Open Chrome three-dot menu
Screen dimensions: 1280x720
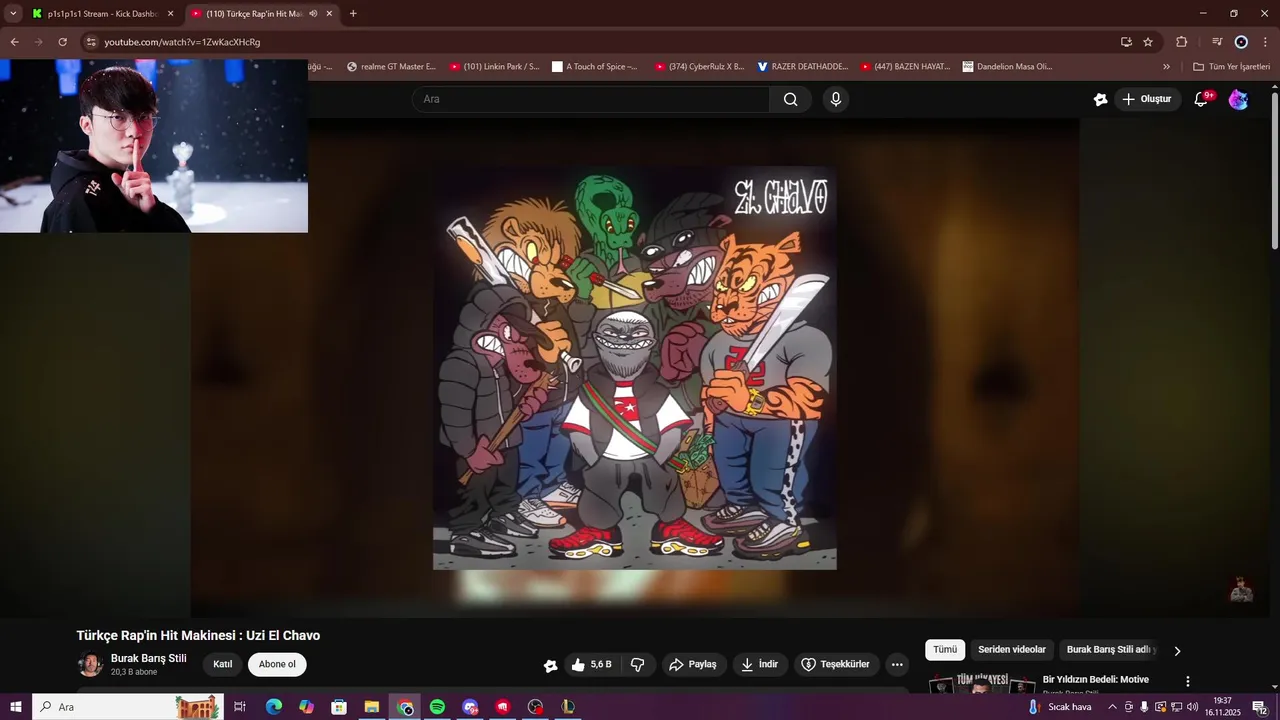[x=1263, y=42]
